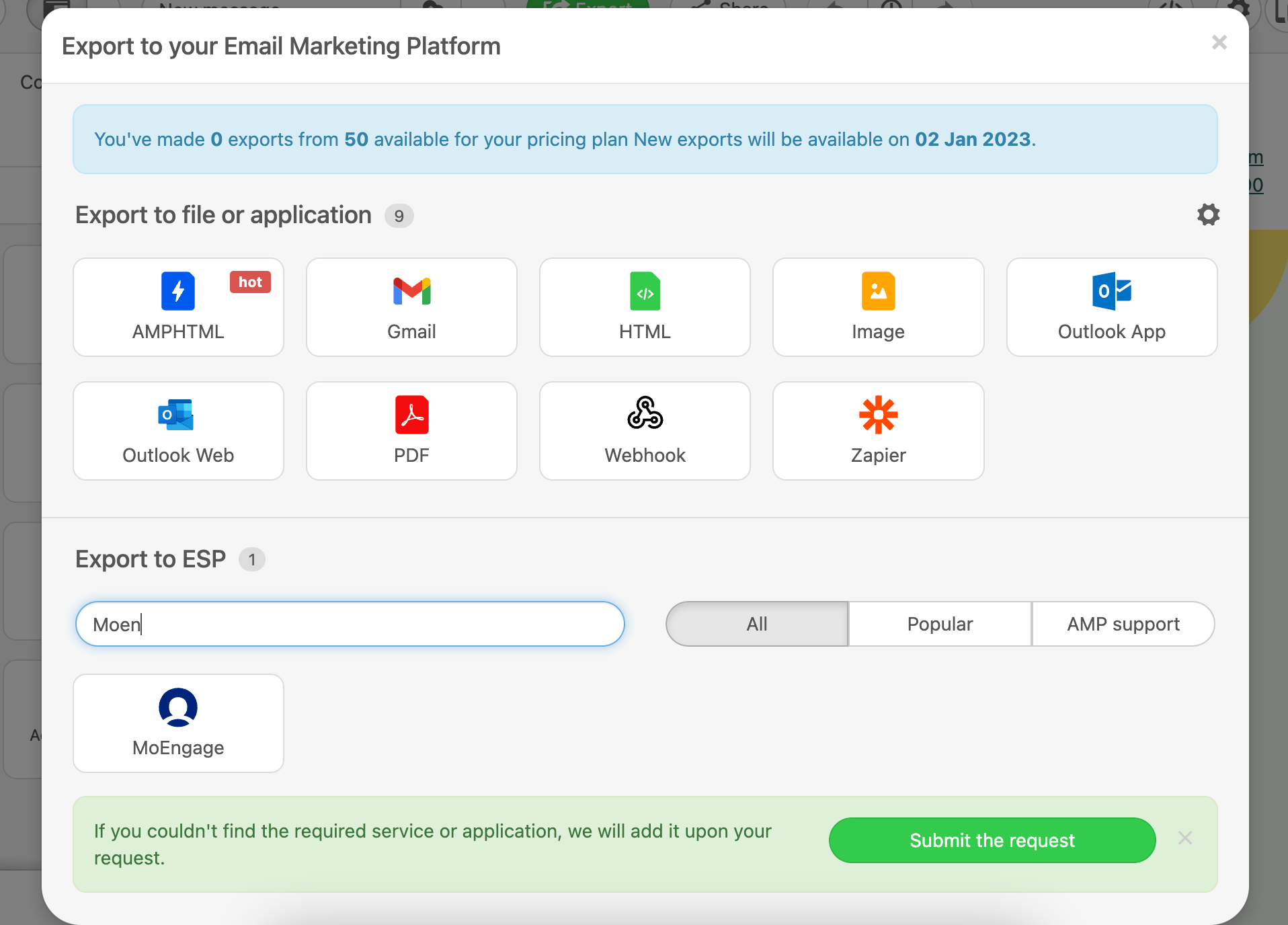Image resolution: width=1288 pixels, height=925 pixels.
Task: Select the MoEngage ESP tile
Action: pyautogui.click(x=178, y=723)
